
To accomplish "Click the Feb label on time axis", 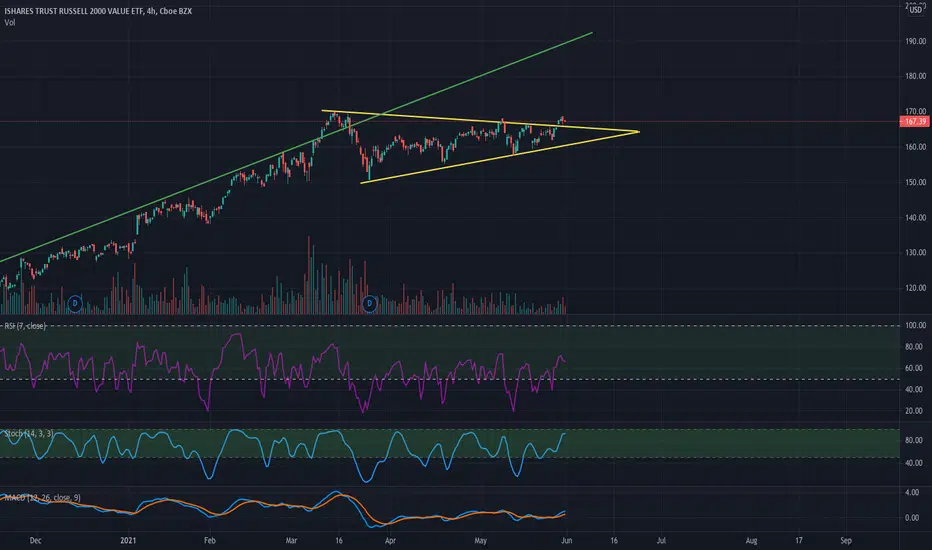I will coord(209,540).
